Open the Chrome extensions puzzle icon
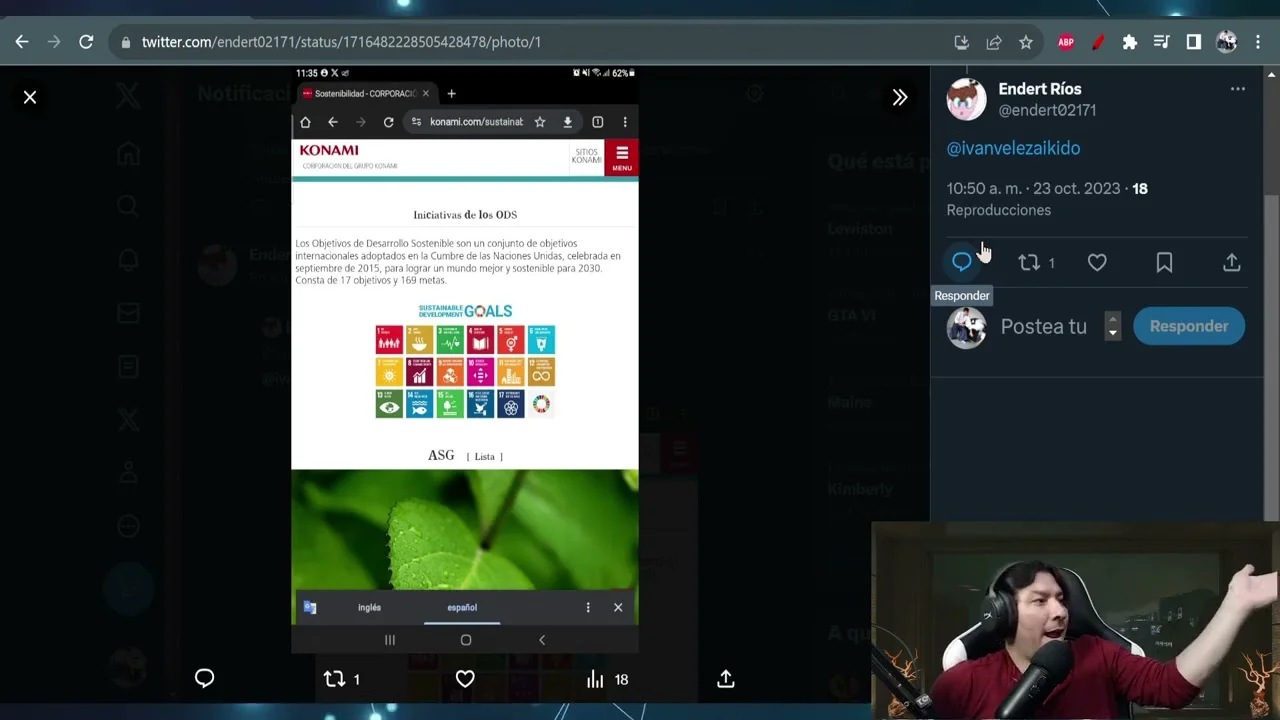The width and height of the screenshot is (1280, 720). (1129, 42)
